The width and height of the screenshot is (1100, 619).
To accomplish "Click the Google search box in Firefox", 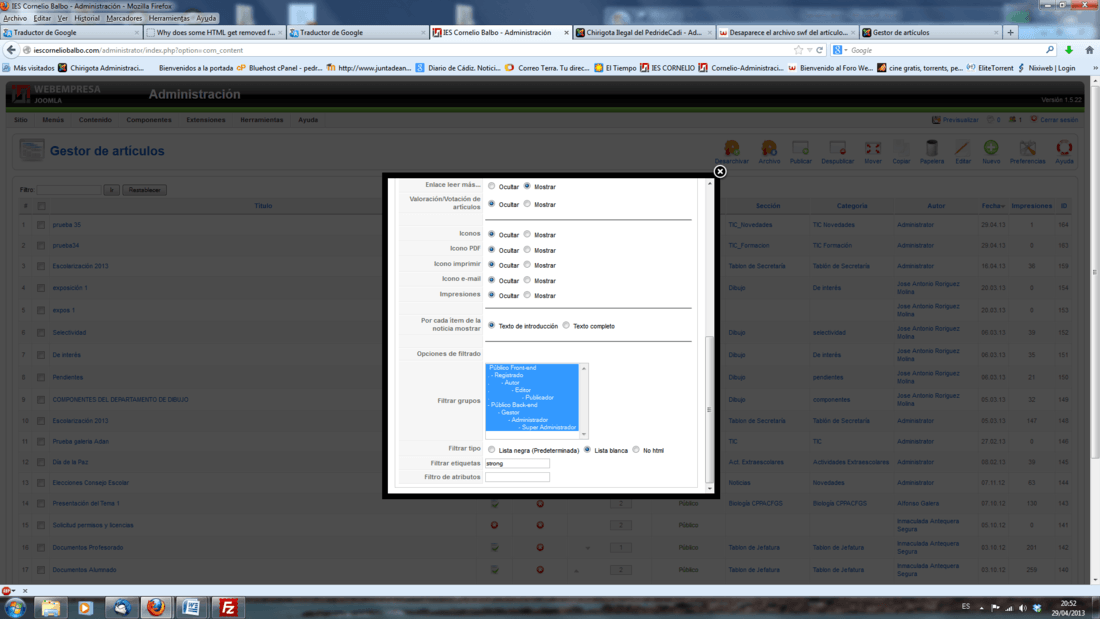I will [946, 50].
